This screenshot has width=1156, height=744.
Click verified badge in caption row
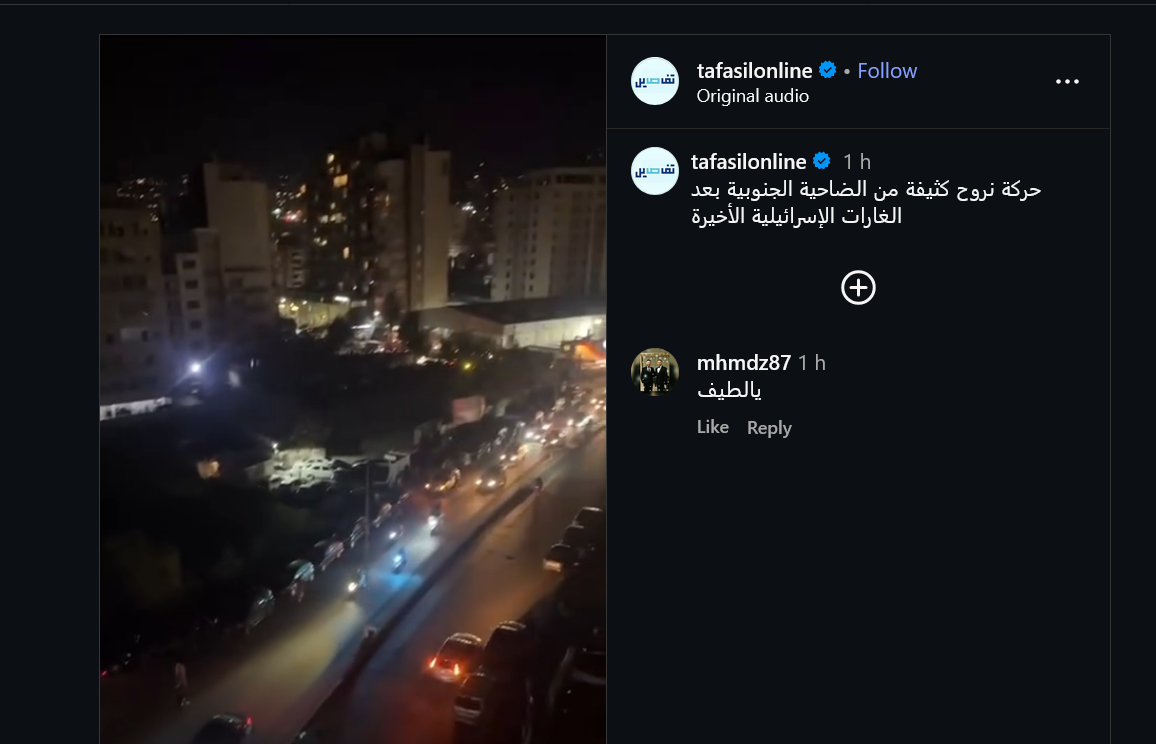(x=821, y=161)
